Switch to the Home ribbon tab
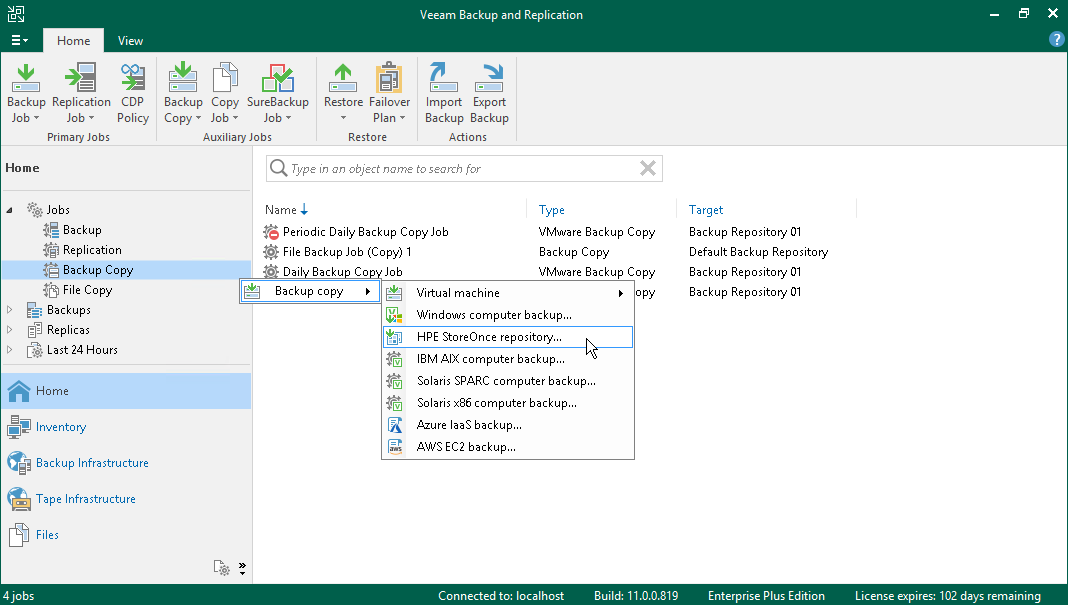 tap(74, 40)
